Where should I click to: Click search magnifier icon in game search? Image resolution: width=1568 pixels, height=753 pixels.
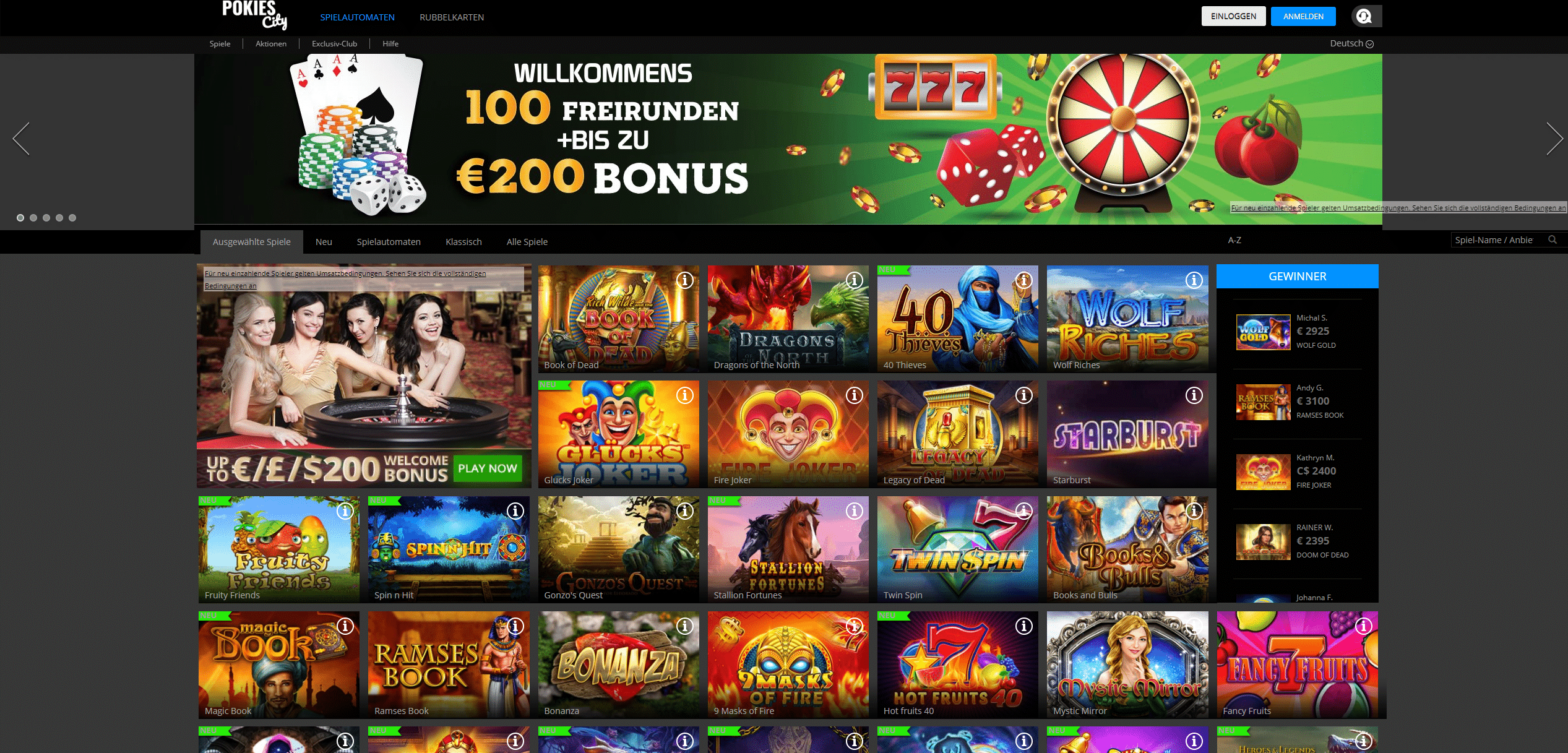[1553, 240]
